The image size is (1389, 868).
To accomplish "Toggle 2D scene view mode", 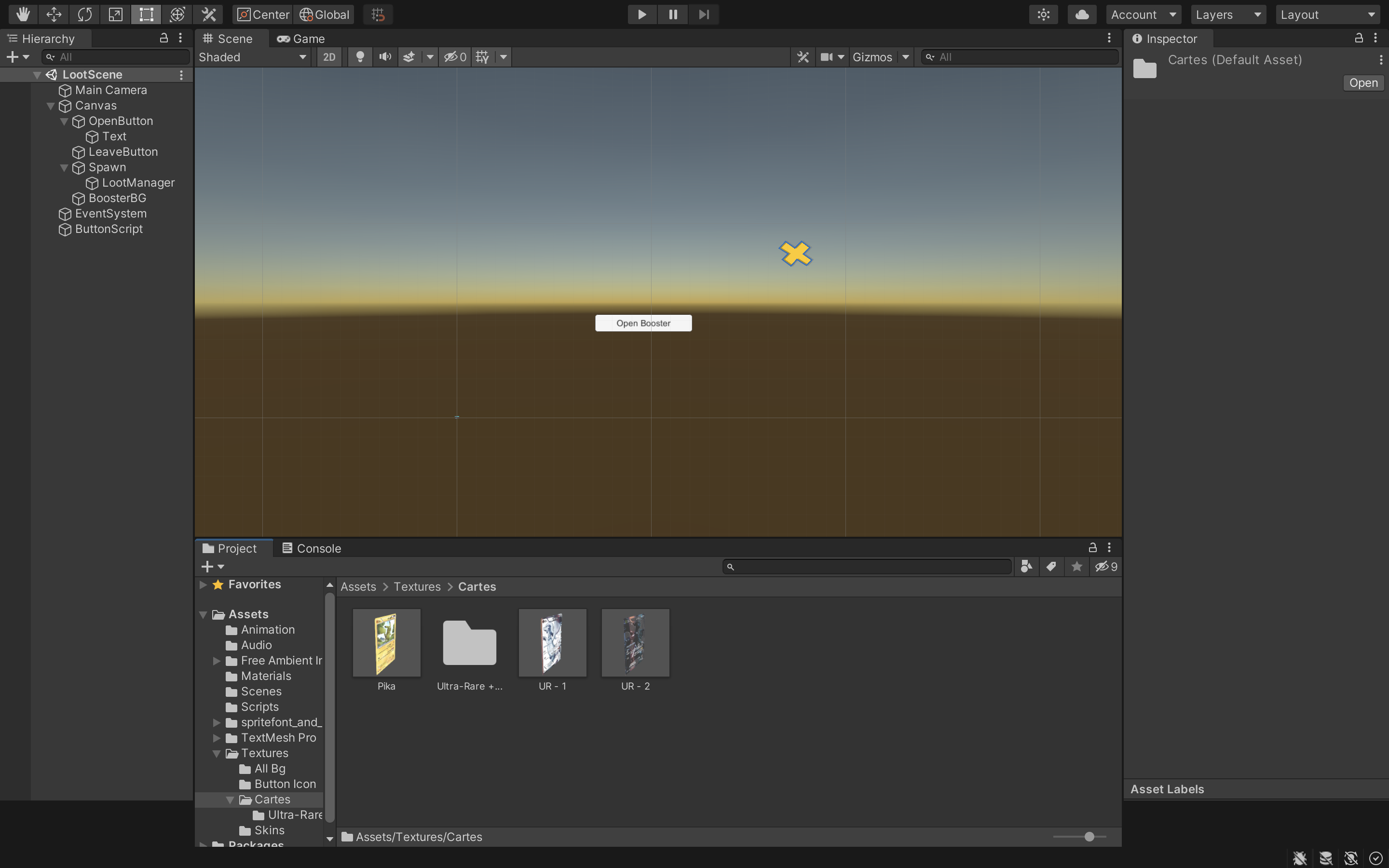I will tap(329, 57).
